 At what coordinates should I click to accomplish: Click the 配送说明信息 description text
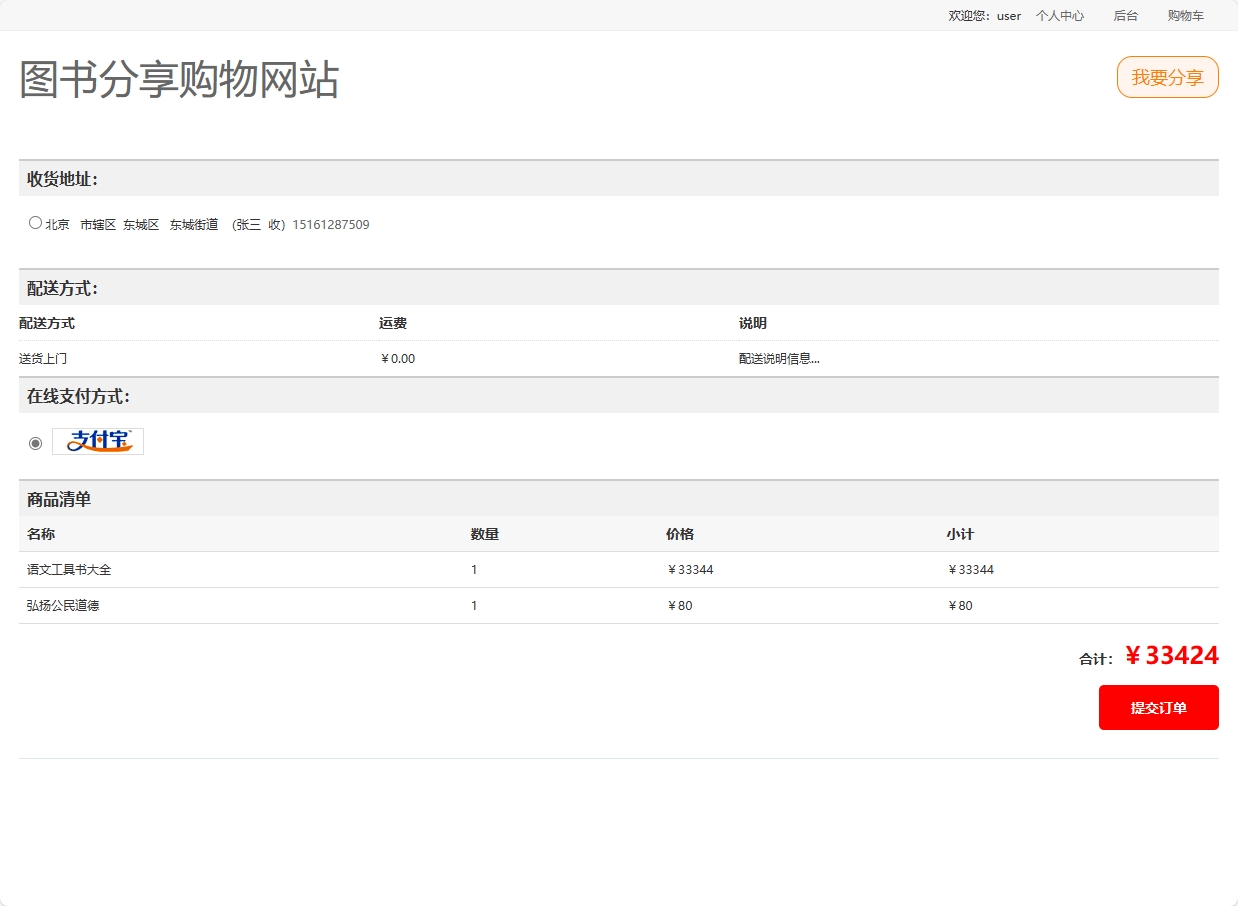pos(779,359)
